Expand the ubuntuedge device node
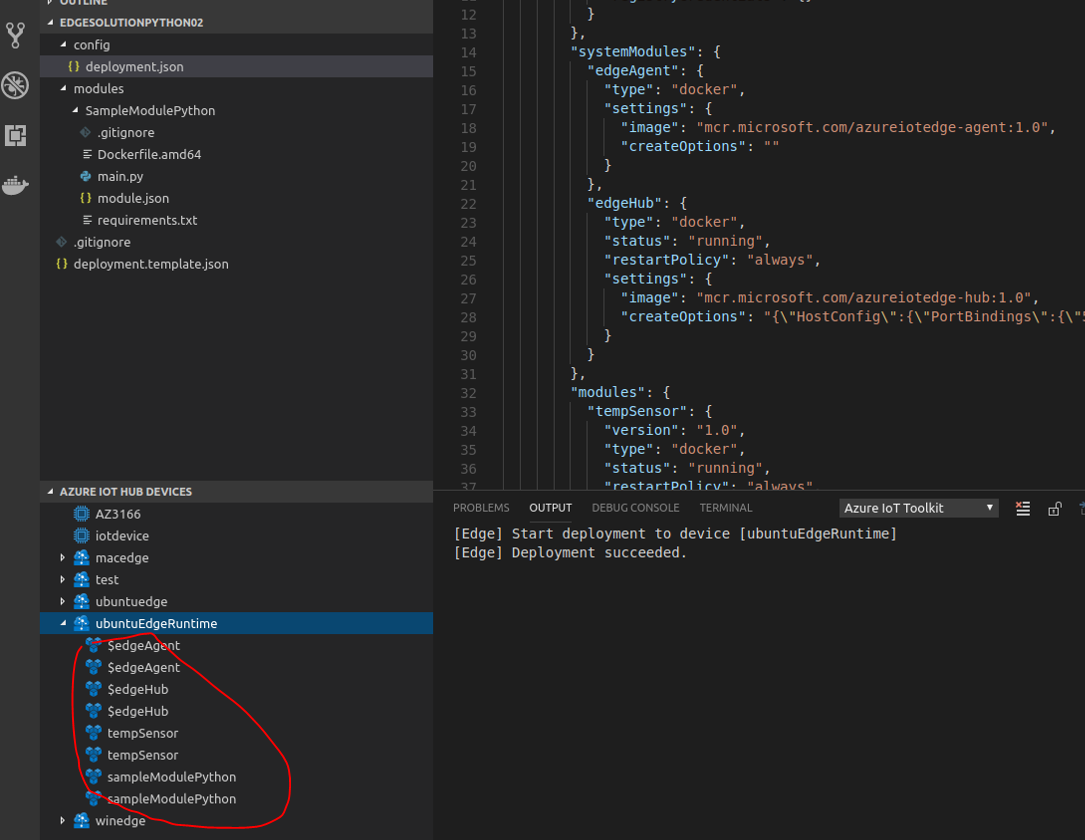1085x840 pixels. point(63,601)
